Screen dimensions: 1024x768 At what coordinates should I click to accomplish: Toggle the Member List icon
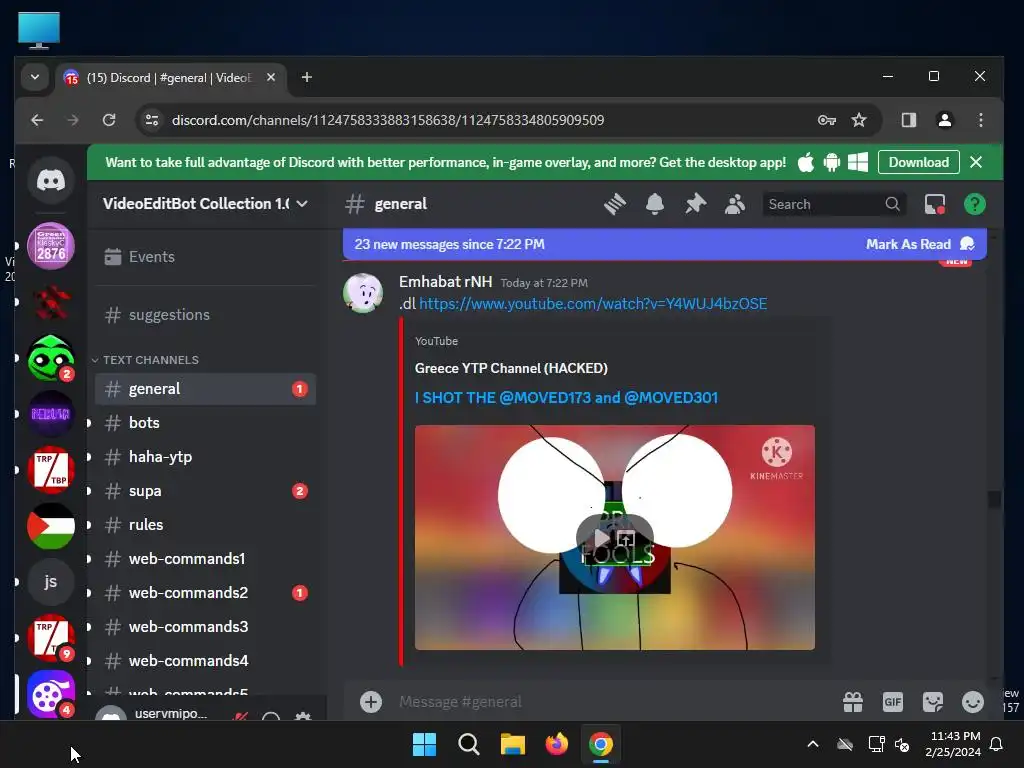(x=735, y=204)
